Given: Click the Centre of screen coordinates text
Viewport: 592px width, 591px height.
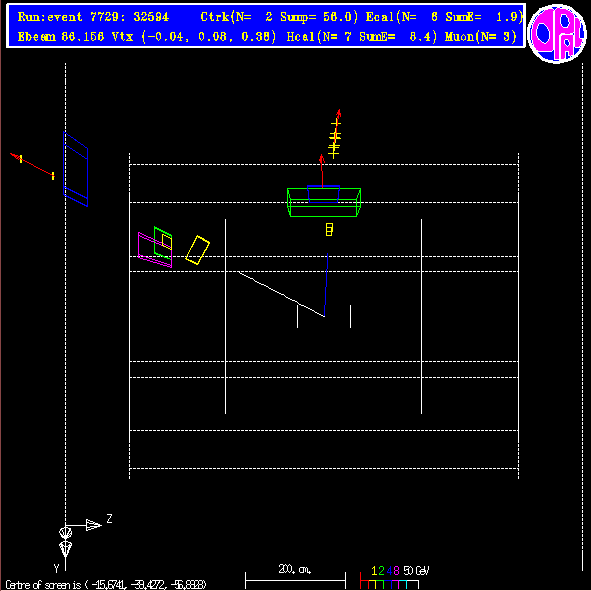Looking at the screenshot, I should pos(106,585).
